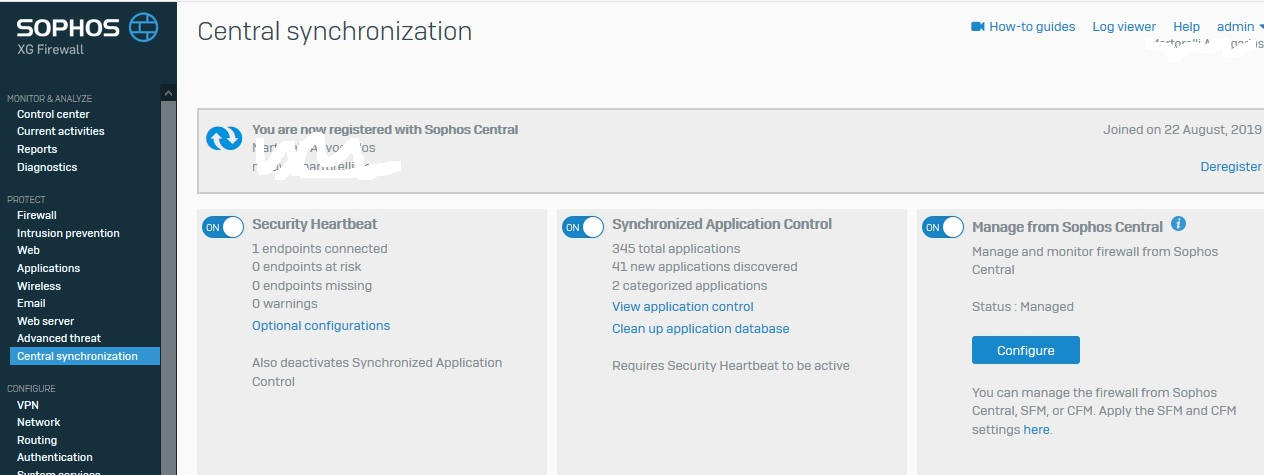This screenshot has width=1264, height=475.
Task: Click 'Requires Security Heartbeat to be active' note
Action: coord(731,366)
